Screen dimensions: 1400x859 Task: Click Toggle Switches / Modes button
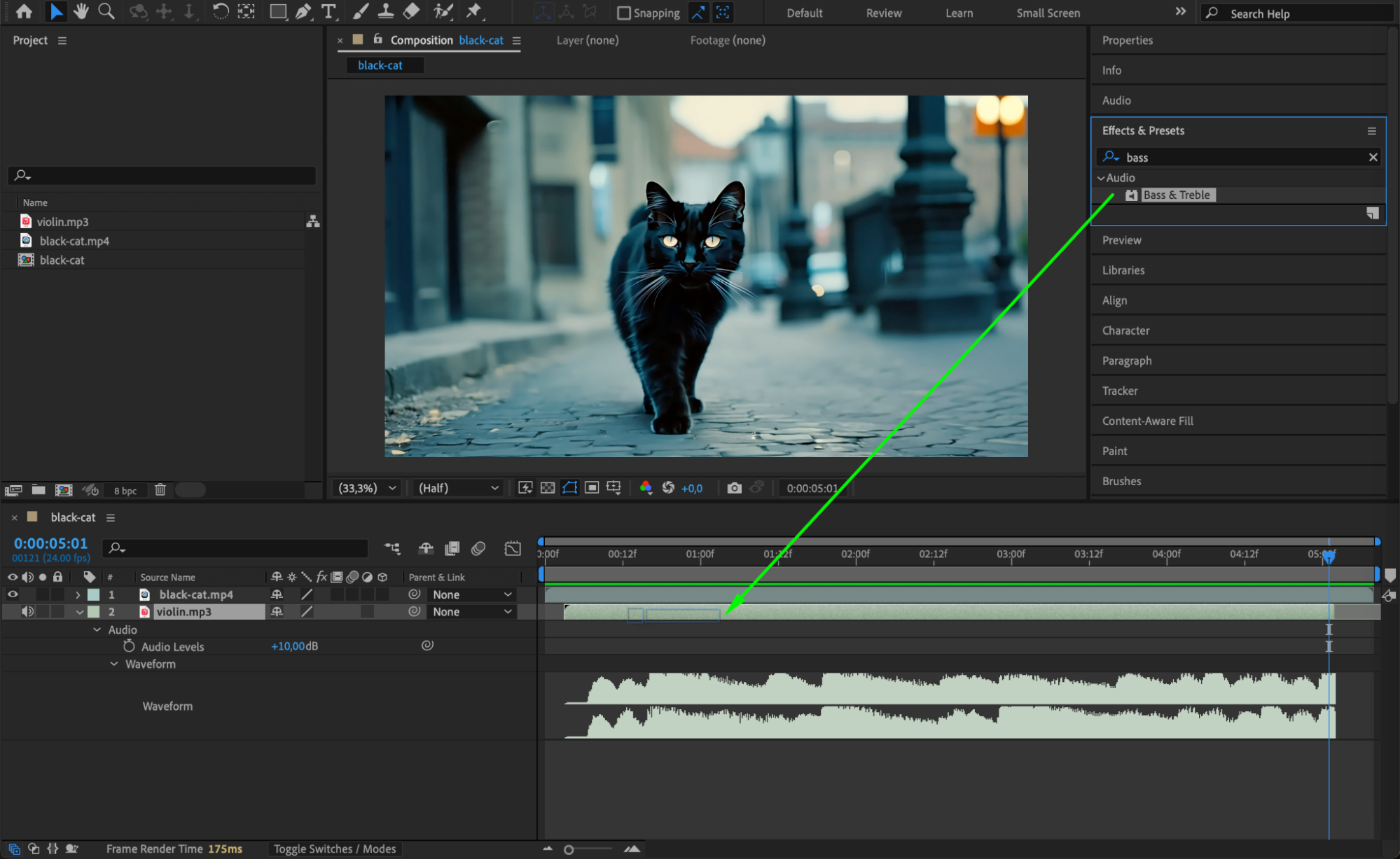[x=334, y=848]
